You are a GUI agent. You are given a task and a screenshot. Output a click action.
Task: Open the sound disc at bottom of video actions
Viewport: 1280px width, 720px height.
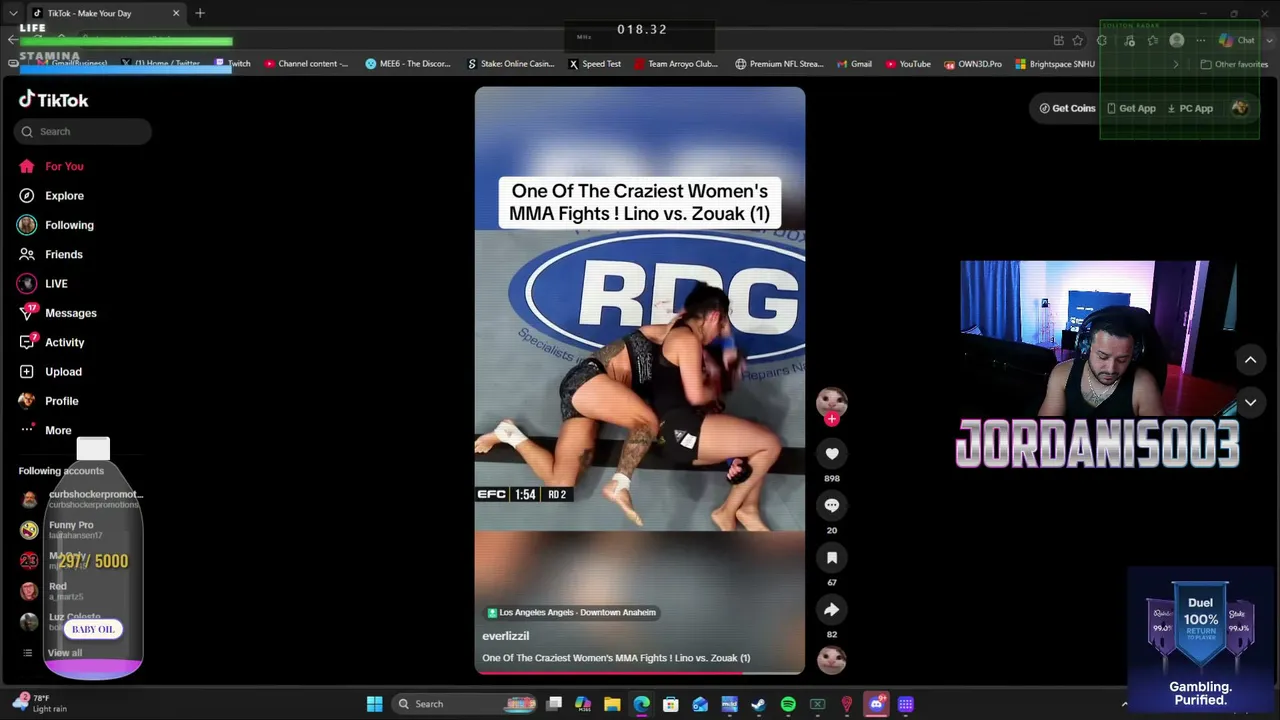point(831,659)
